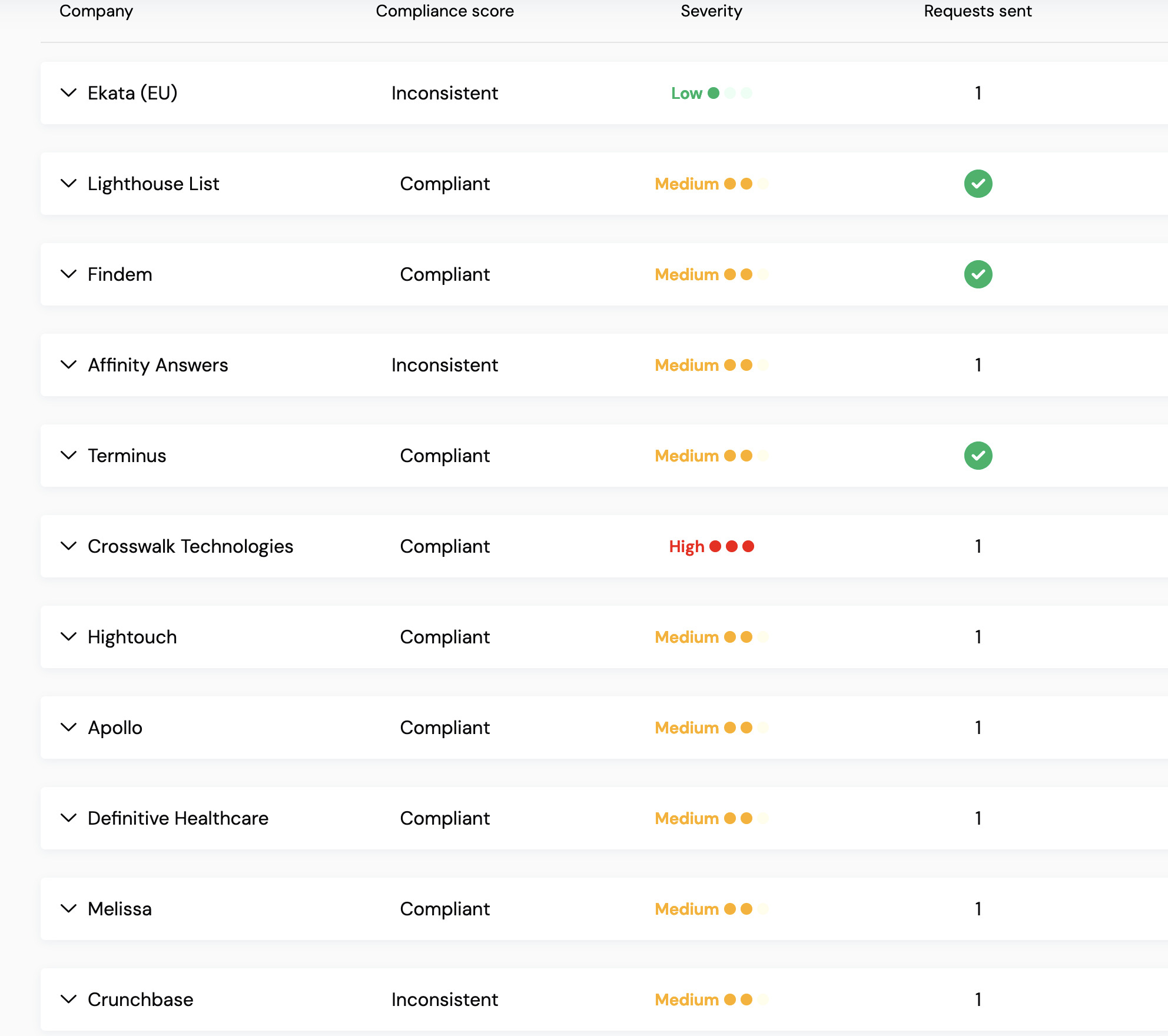Select the Definitive Healthcare company name

[x=178, y=818]
